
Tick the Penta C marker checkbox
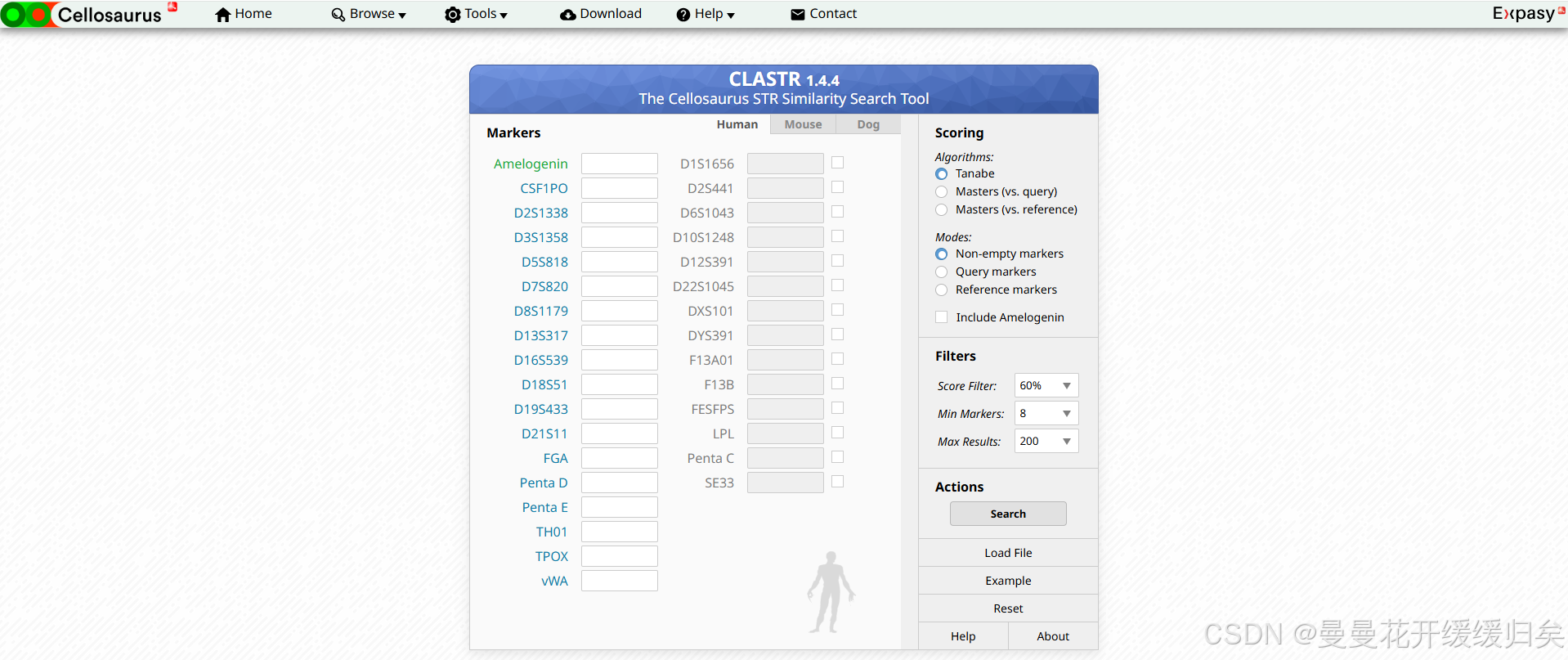[837, 457]
